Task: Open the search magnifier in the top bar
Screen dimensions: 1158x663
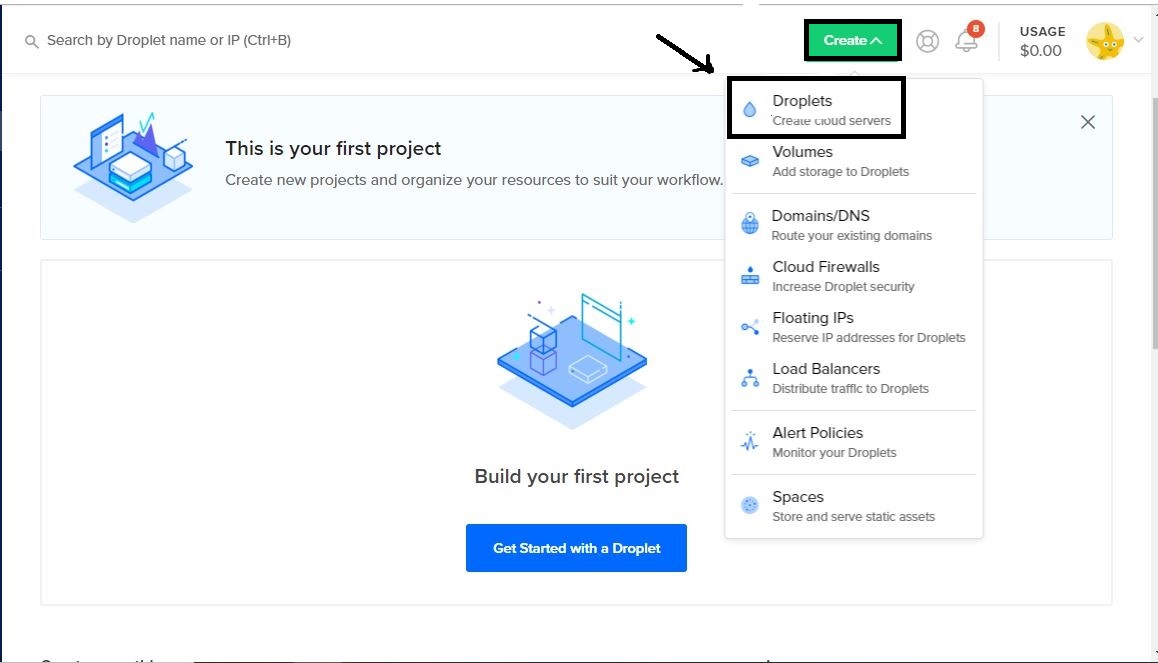Action: pyautogui.click(x=30, y=43)
